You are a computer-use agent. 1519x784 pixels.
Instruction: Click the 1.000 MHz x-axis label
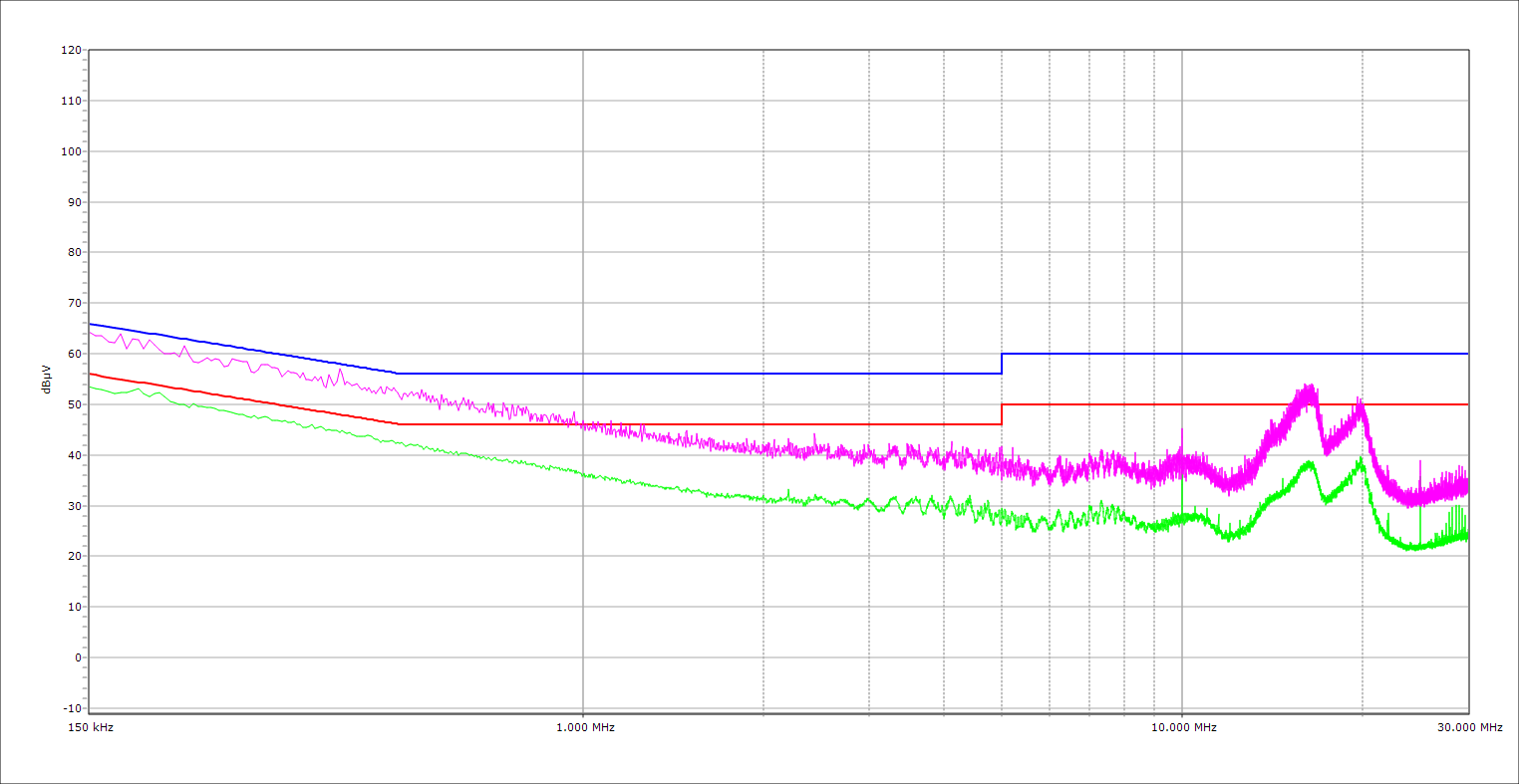(x=583, y=727)
